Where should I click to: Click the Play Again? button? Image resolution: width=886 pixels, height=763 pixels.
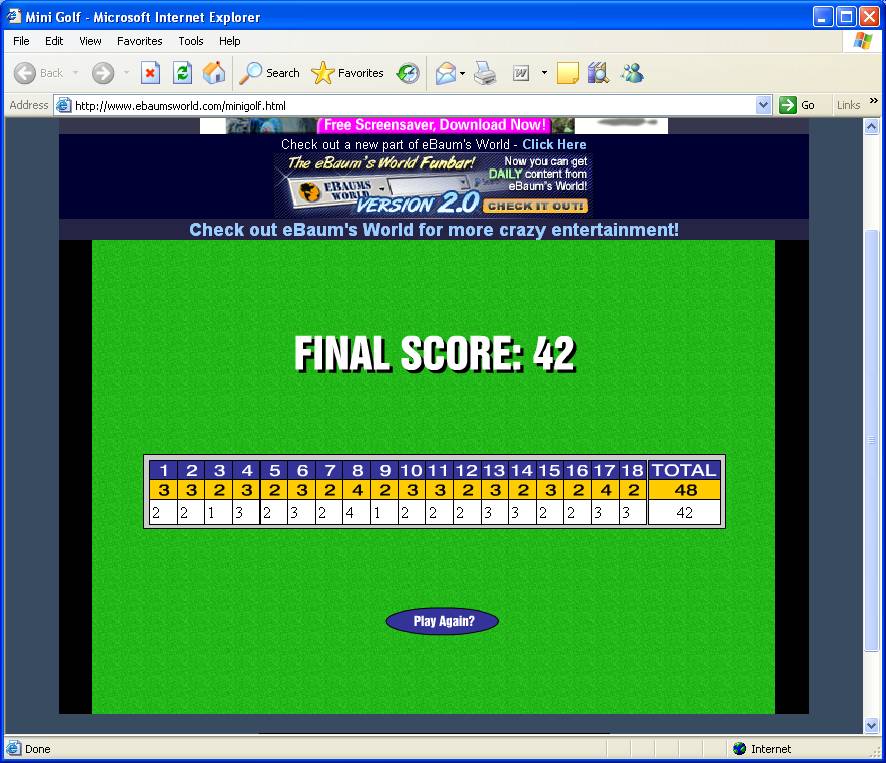(442, 621)
